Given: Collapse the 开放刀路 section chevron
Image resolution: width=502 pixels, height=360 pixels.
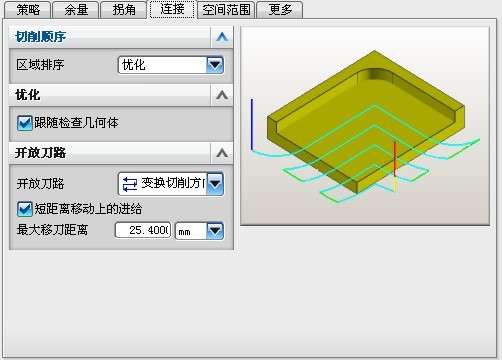Looking at the screenshot, I should tap(222, 153).
